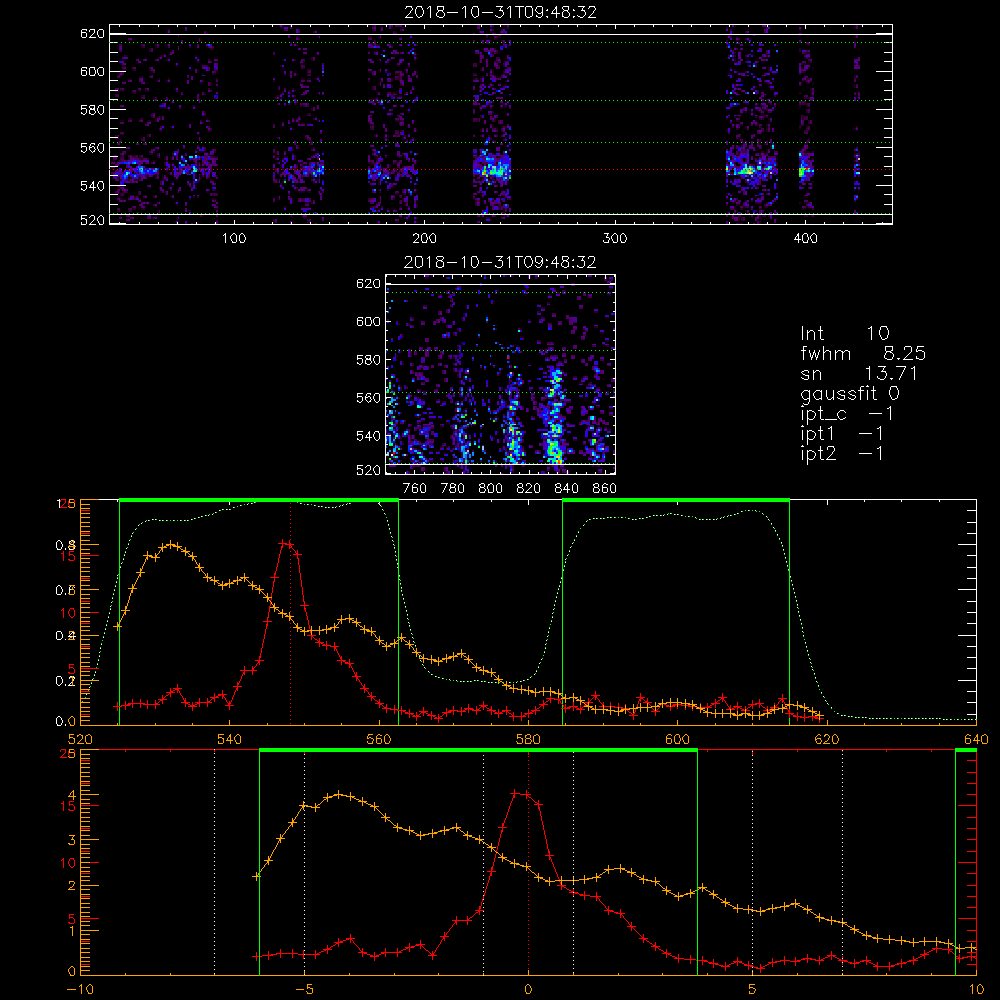Select the 'fwhm 8.25' readout
Viewport: 1000px width, 1000px height.
pos(863,353)
